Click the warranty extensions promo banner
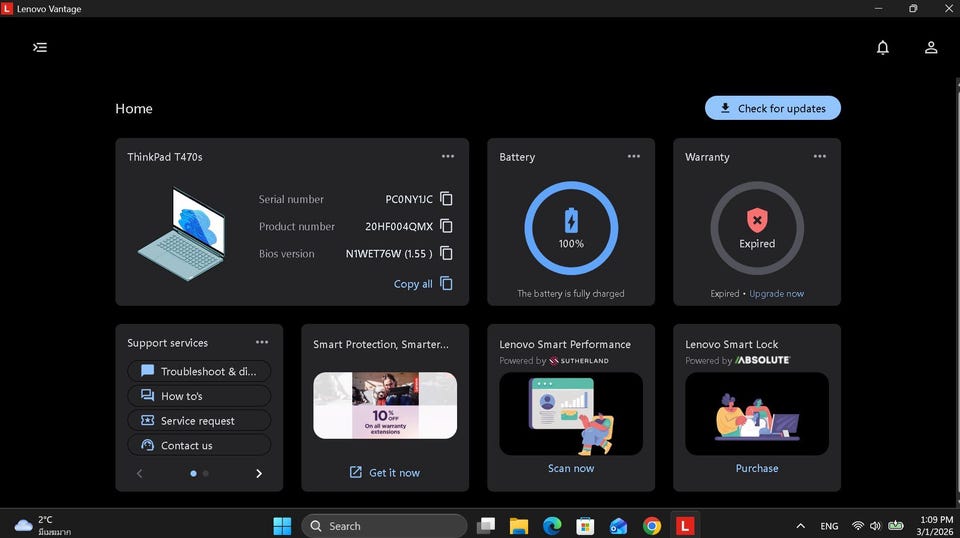This screenshot has height=538, width=960. point(385,405)
